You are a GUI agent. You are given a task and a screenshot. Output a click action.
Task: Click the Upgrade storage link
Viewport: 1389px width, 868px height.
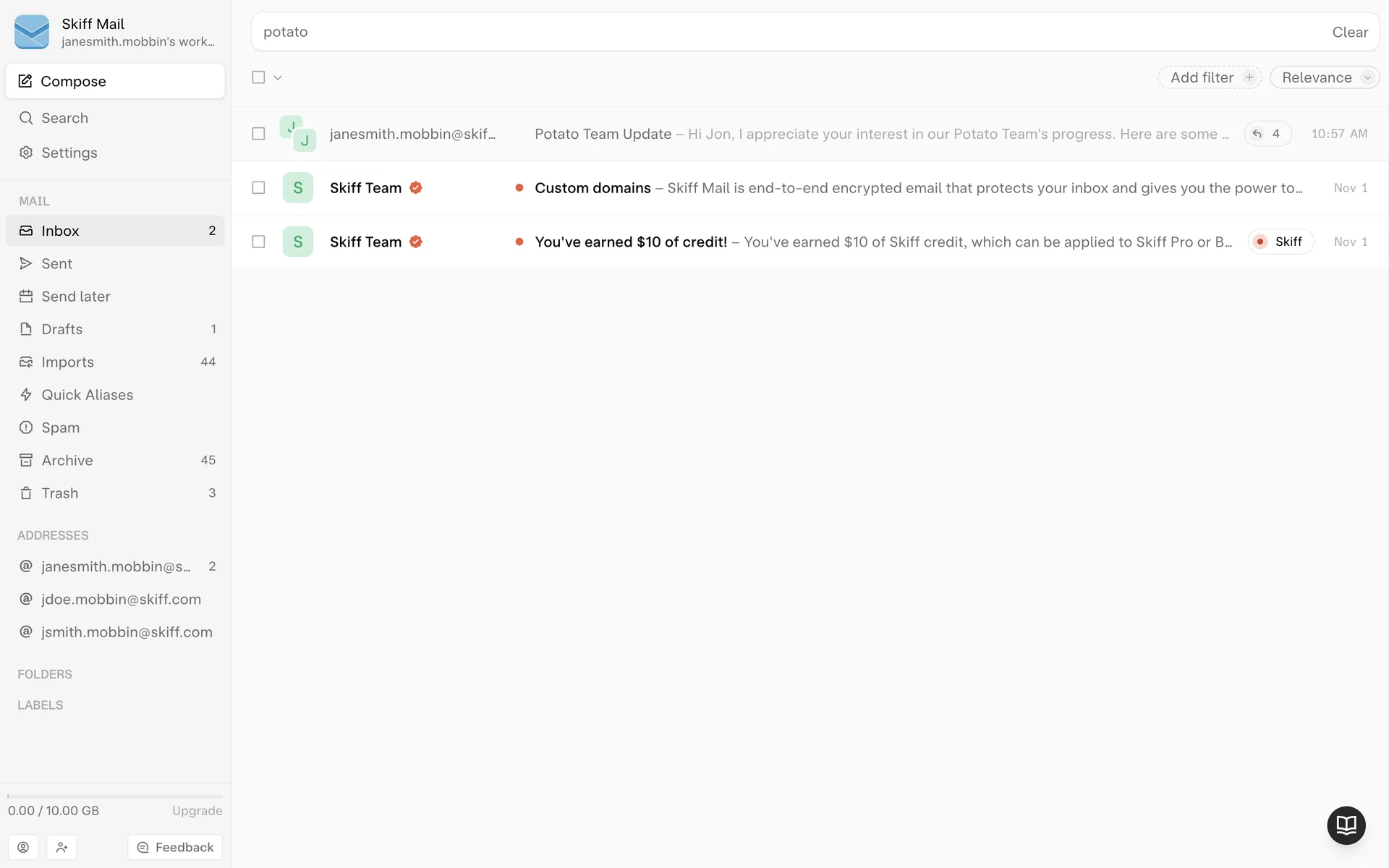pyautogui.click(x=197, y=811)
